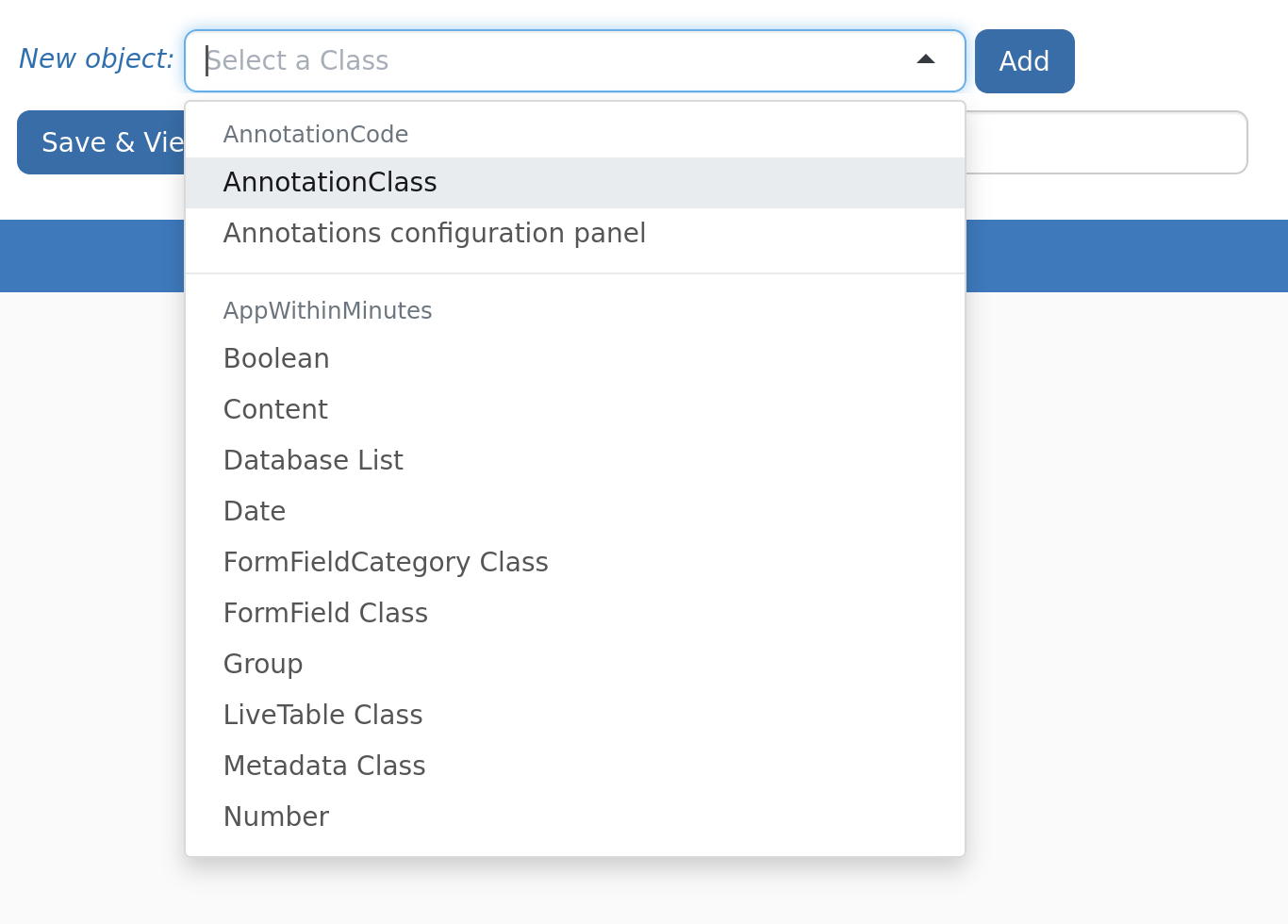Click the Save & View button

[101, 142]
